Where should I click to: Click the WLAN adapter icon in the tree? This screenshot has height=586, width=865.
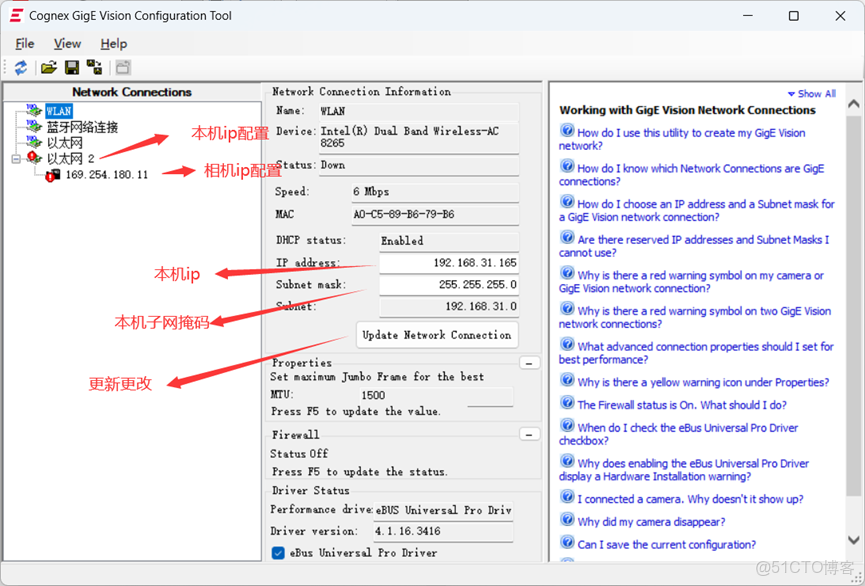pyautogui.click(x=33, y=110)
